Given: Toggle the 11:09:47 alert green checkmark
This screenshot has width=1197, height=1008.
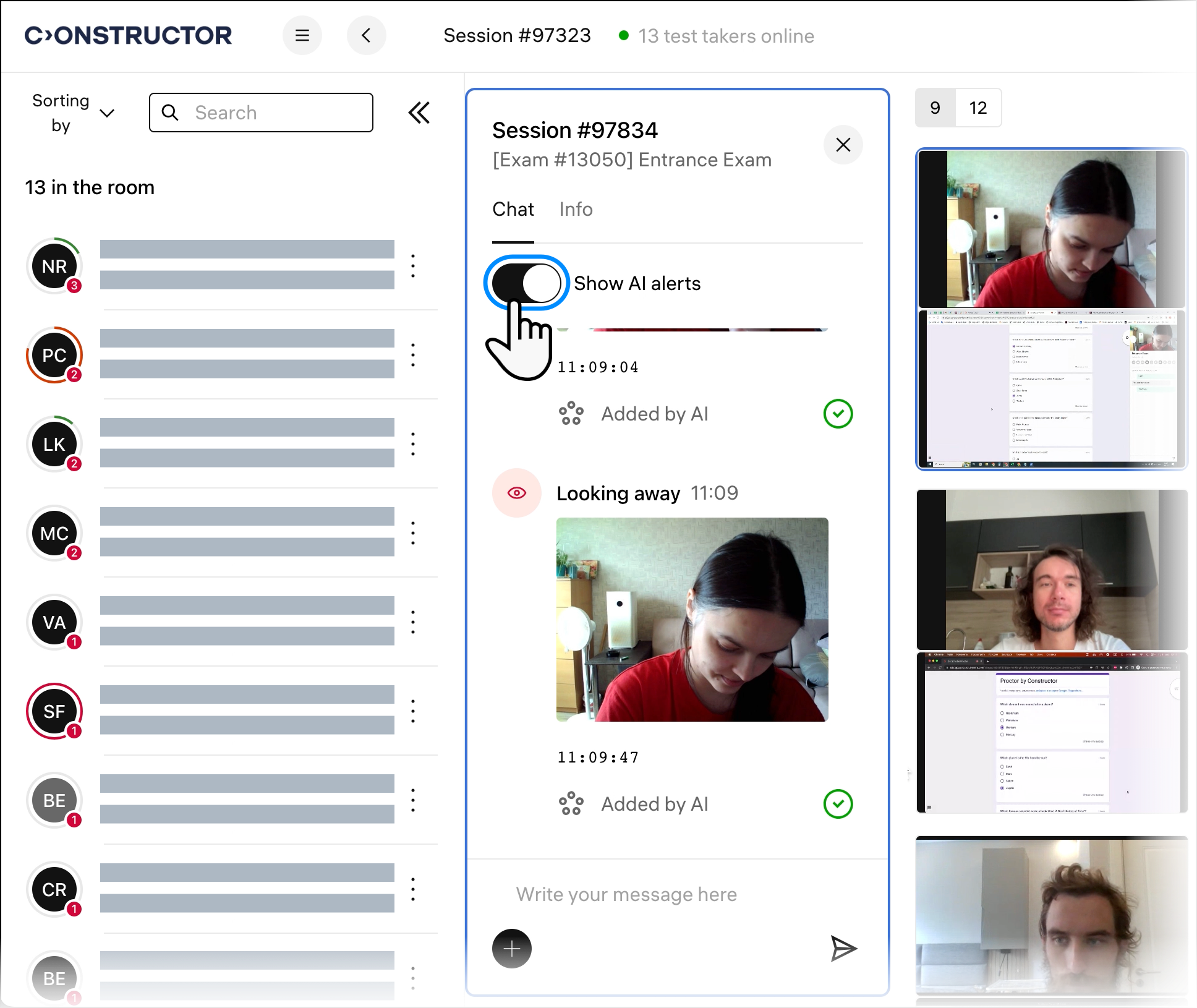Looking at the screenshot, I should [838, 804].
